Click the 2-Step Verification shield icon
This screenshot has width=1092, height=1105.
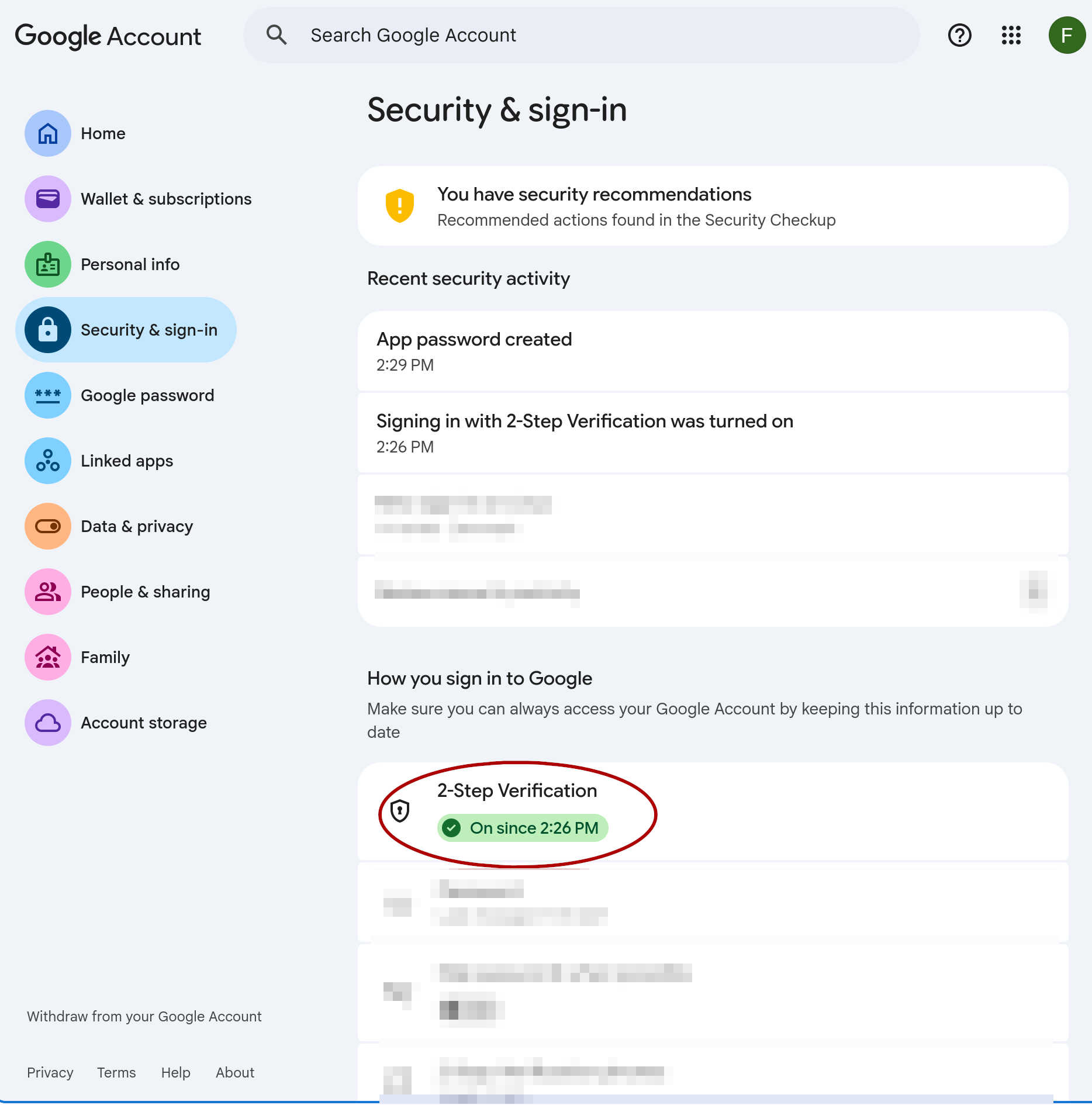(400, 811)
